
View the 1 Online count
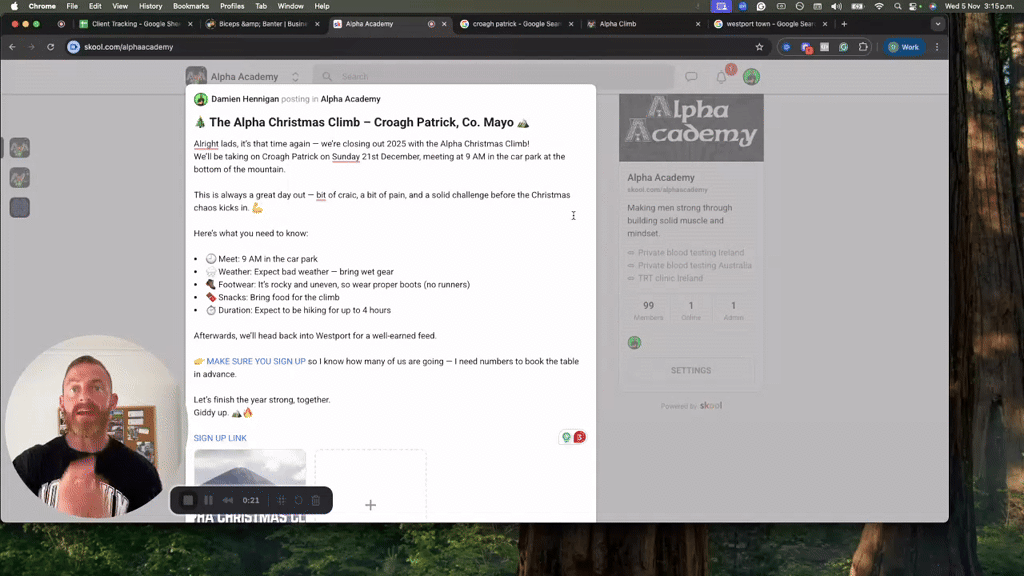(x=691, y=310)
